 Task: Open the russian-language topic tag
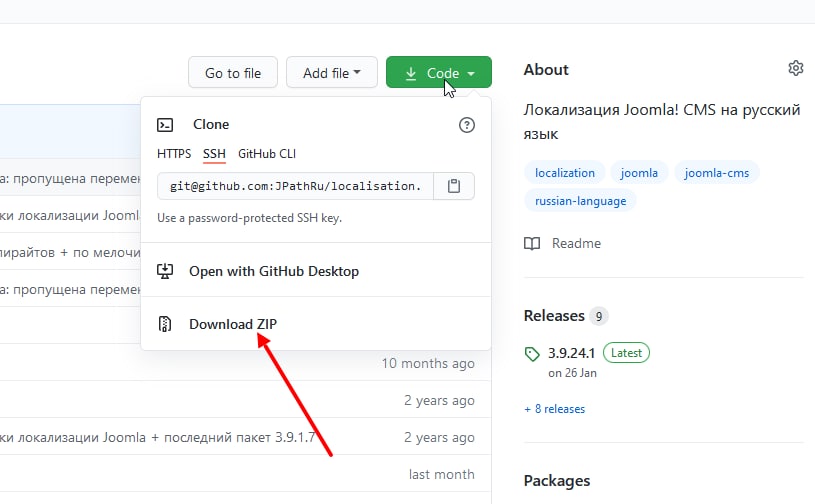(x=580, y=201)
